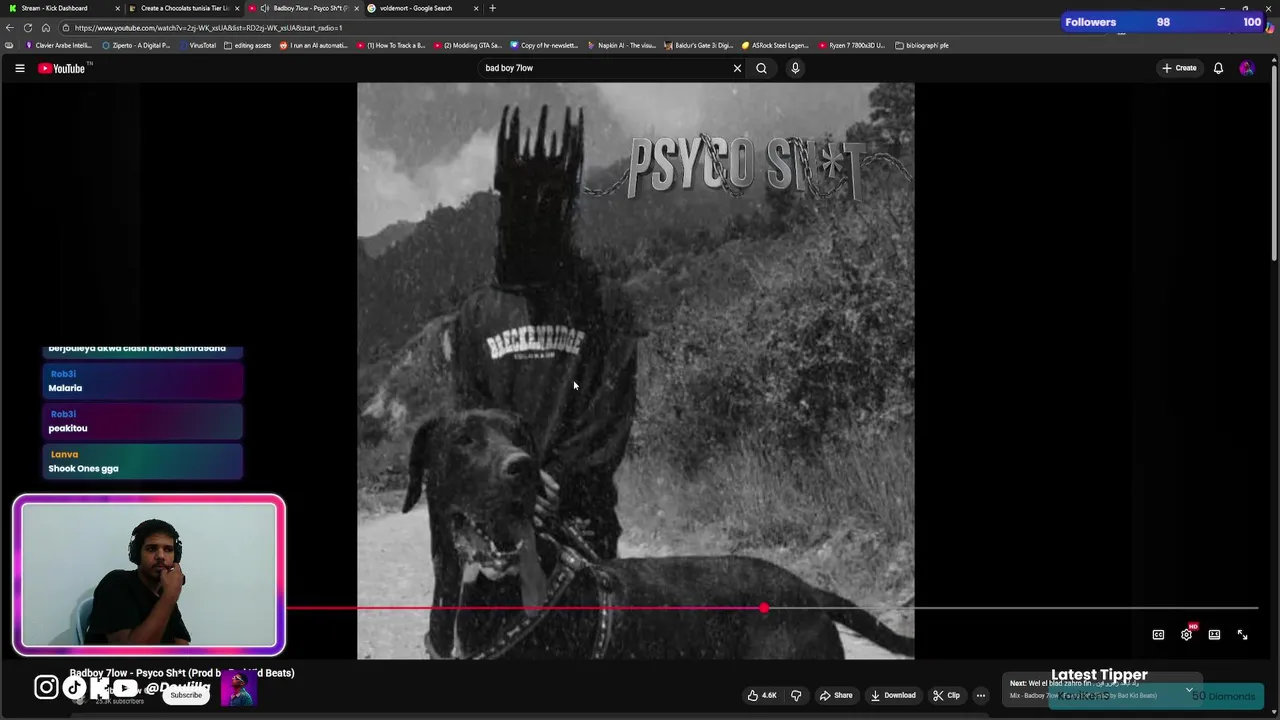Like the video with 4.6K likes

tap(762, 695)
